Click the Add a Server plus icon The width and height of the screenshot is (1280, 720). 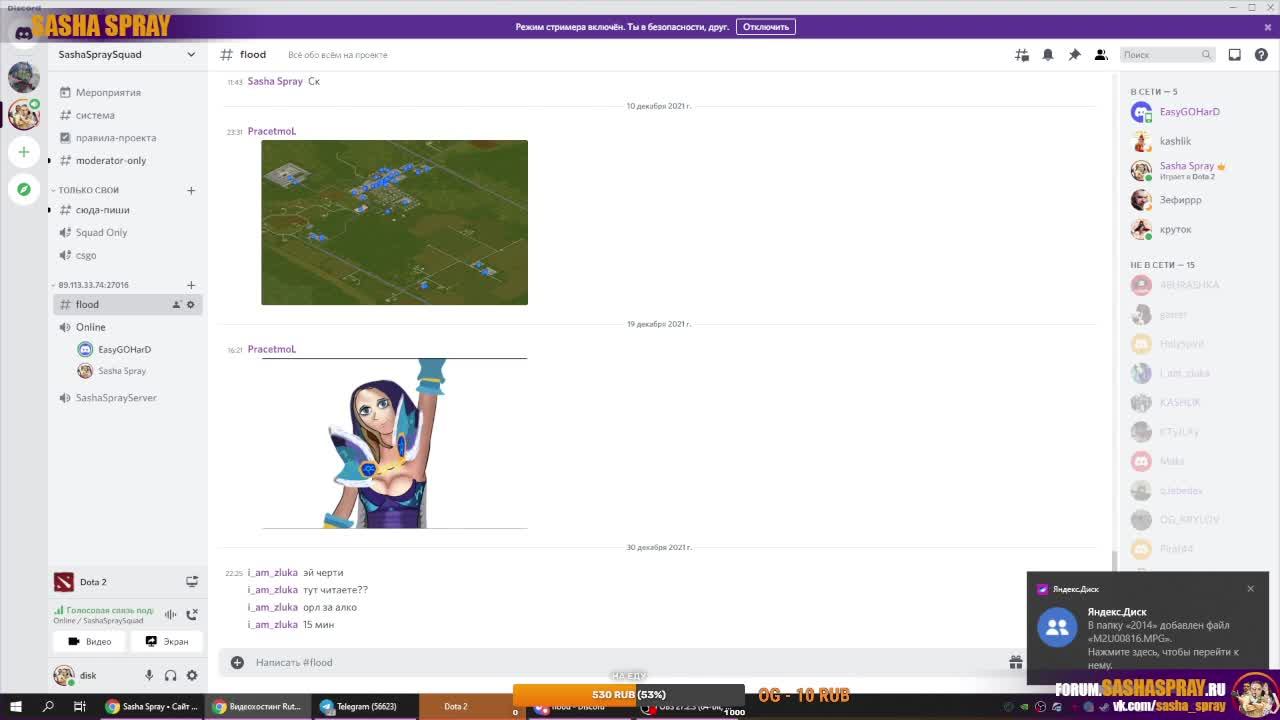click(24, 152)
